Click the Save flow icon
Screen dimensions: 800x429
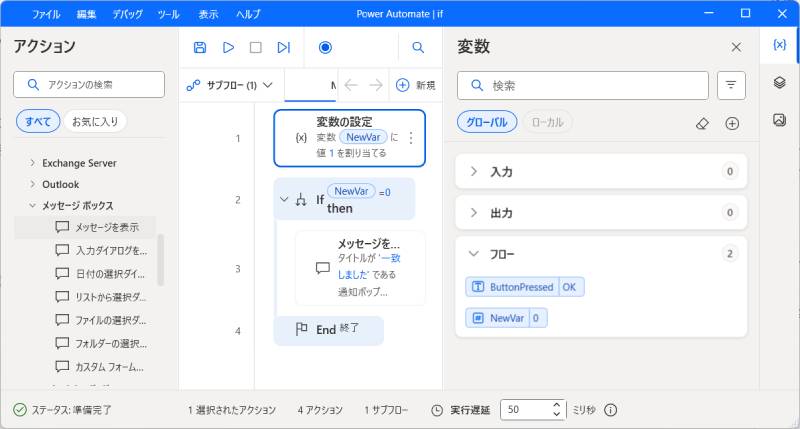(x=200, y=47)
